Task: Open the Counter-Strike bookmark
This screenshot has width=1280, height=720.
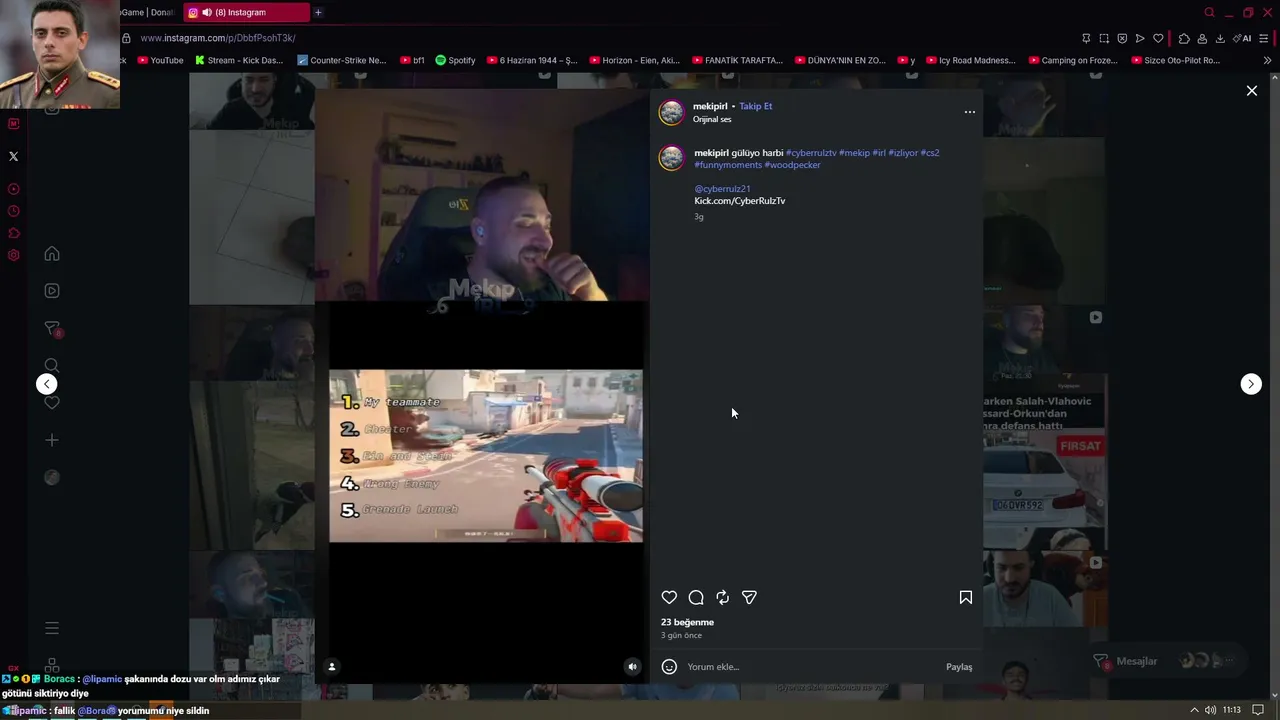Action: point(341,60)
